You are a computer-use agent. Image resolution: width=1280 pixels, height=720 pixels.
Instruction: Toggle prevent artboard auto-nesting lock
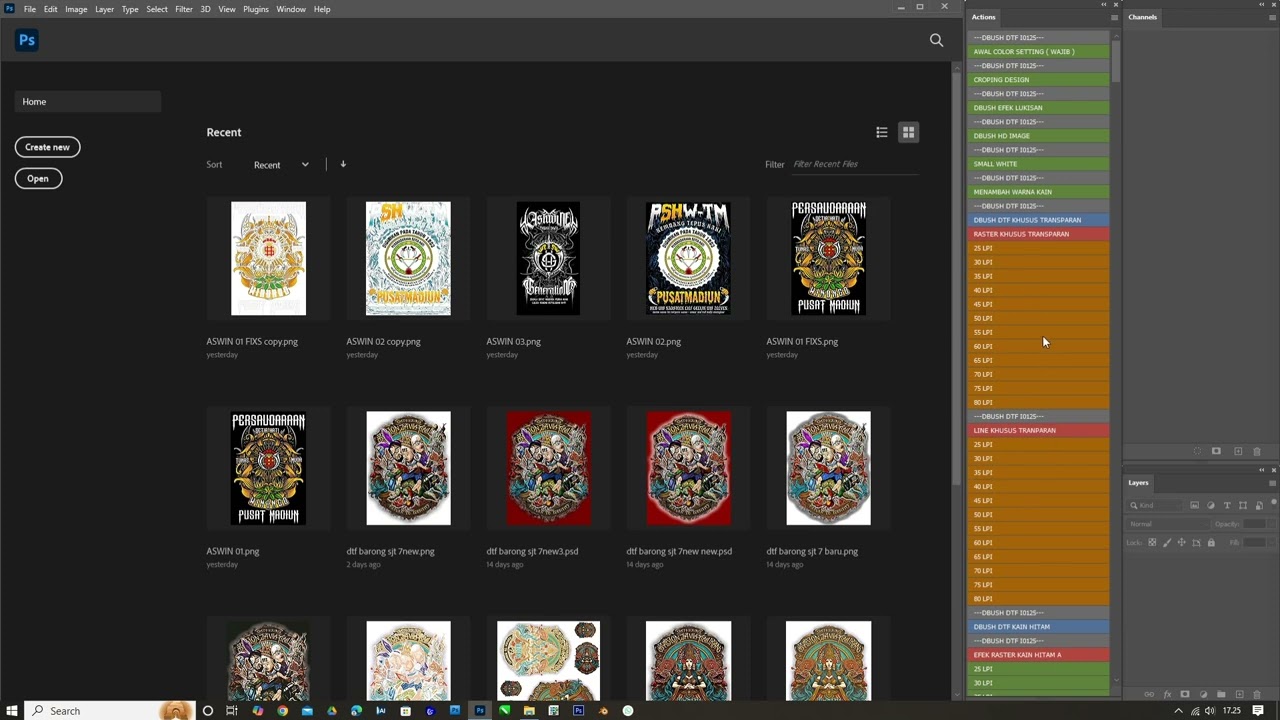coord(1196,542)
